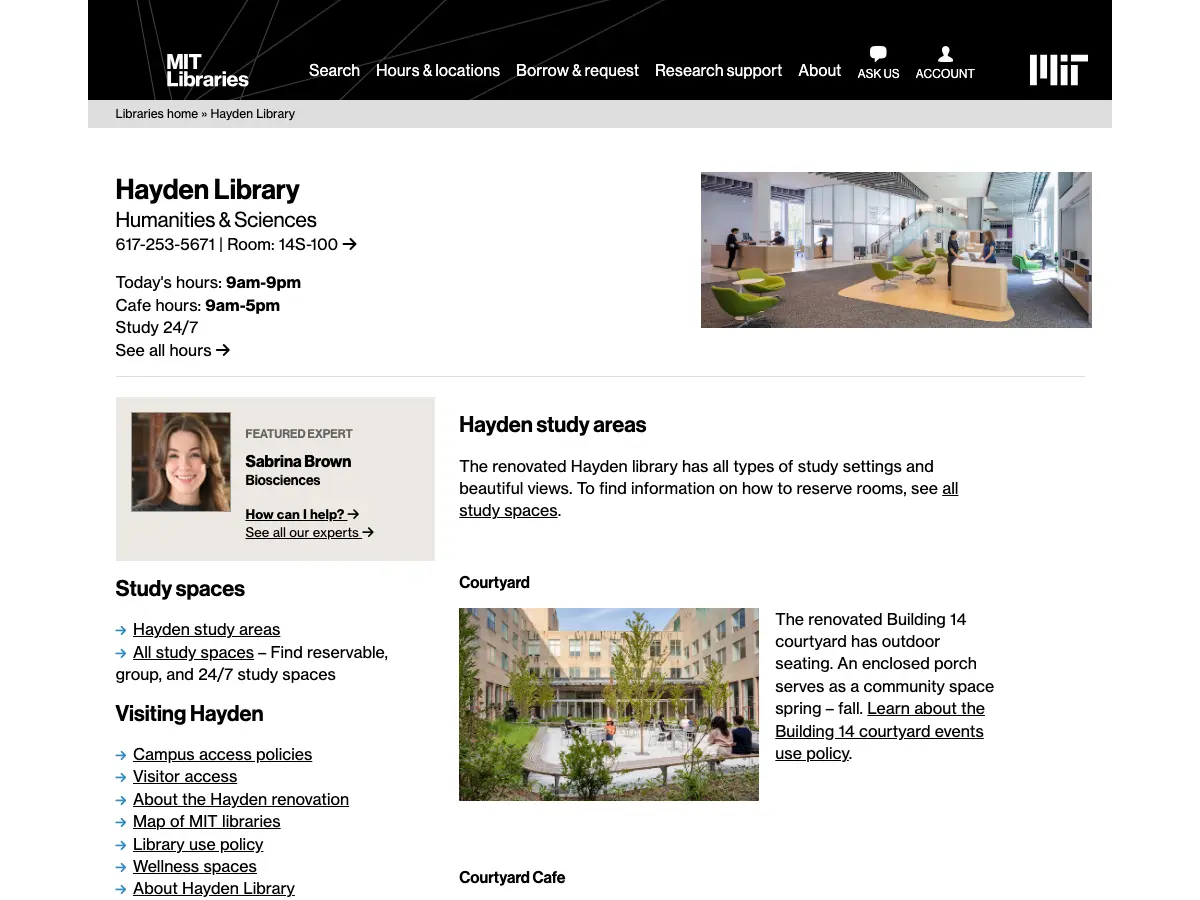This screenshot has width=1200, height=900.
Task: Go to Hayden study areas sidebar link
Action: [206, 629]
